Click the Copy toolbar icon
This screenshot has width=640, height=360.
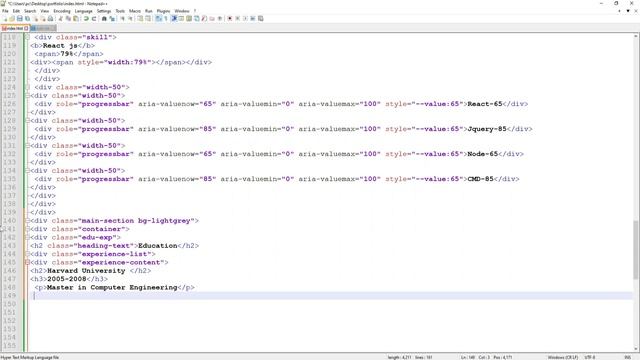(x=68, y=18)
